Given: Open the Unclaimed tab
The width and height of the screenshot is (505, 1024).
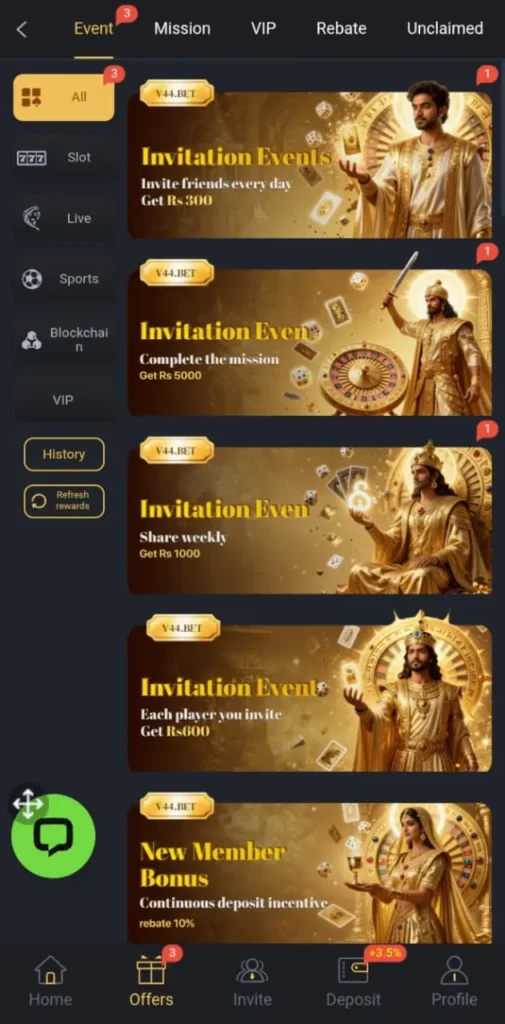Looking at the screenshot, I should click(445, 29).
